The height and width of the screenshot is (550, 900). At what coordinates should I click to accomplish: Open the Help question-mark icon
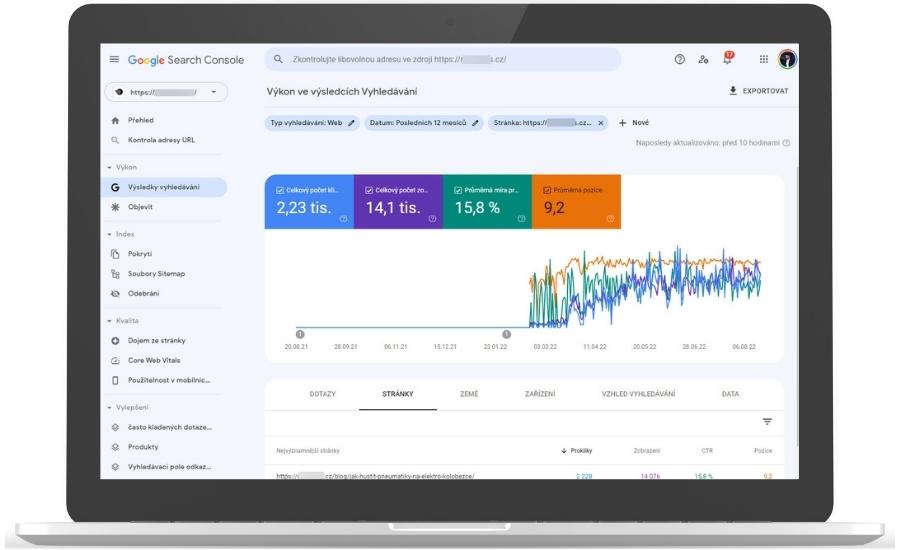[x=680, y=59]
